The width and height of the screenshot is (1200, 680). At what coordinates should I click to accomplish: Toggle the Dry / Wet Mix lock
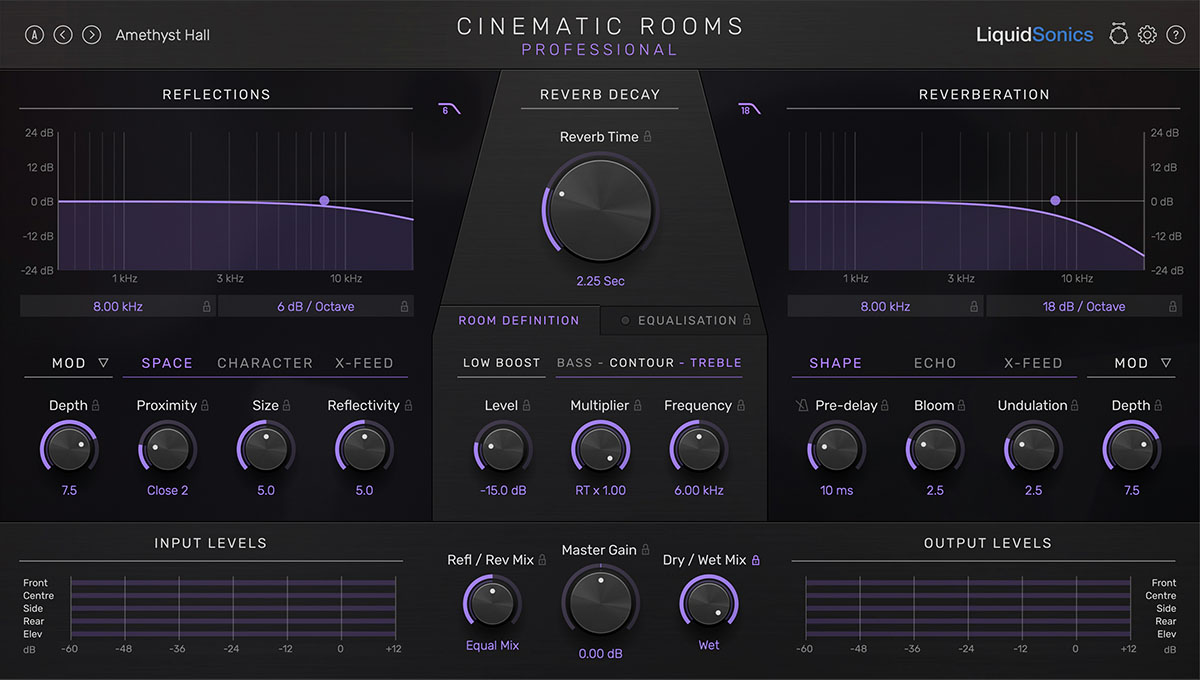click(755, 560)
